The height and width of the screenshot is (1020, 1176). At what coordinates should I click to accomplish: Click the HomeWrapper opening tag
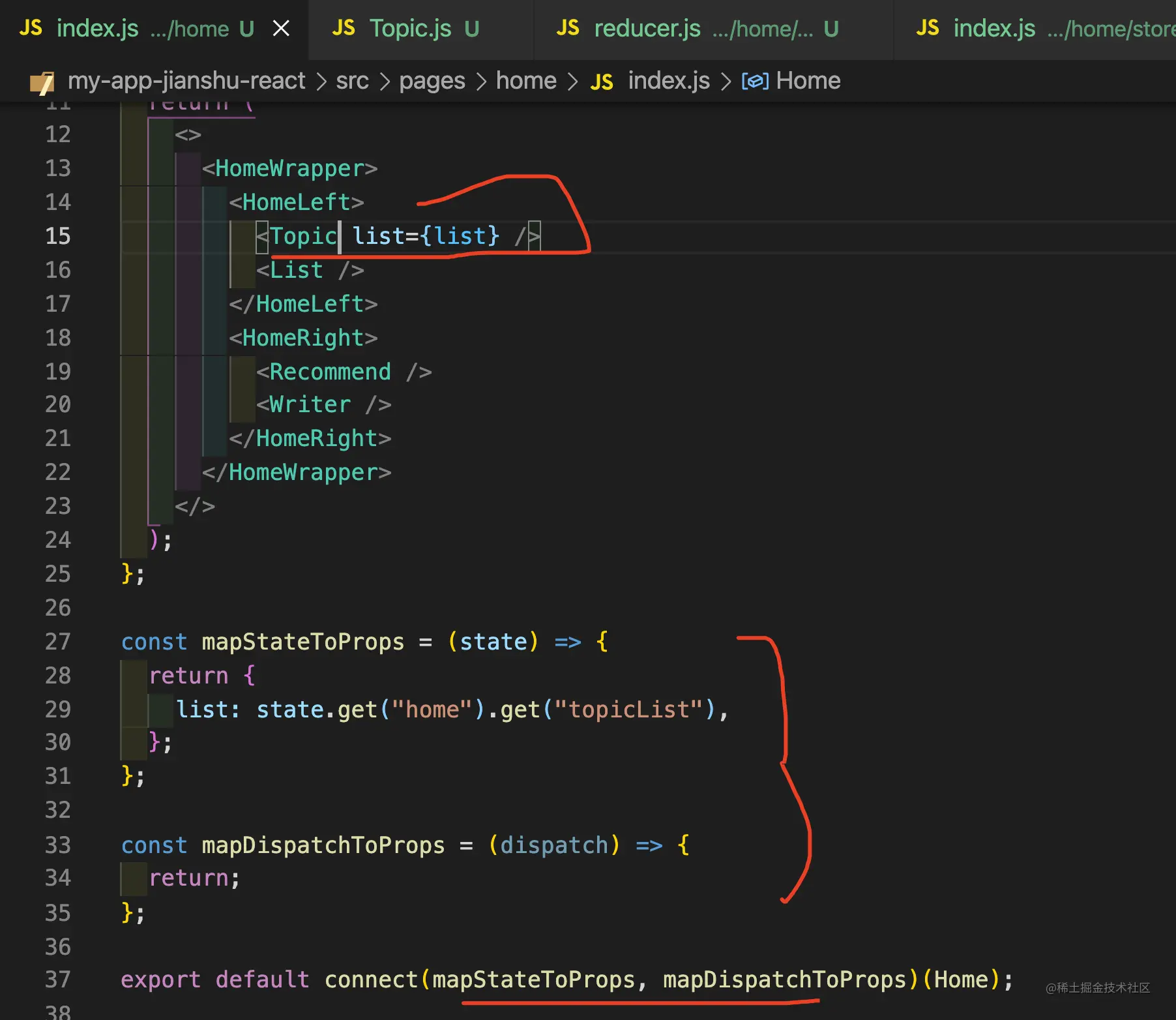tap(289, 168)
